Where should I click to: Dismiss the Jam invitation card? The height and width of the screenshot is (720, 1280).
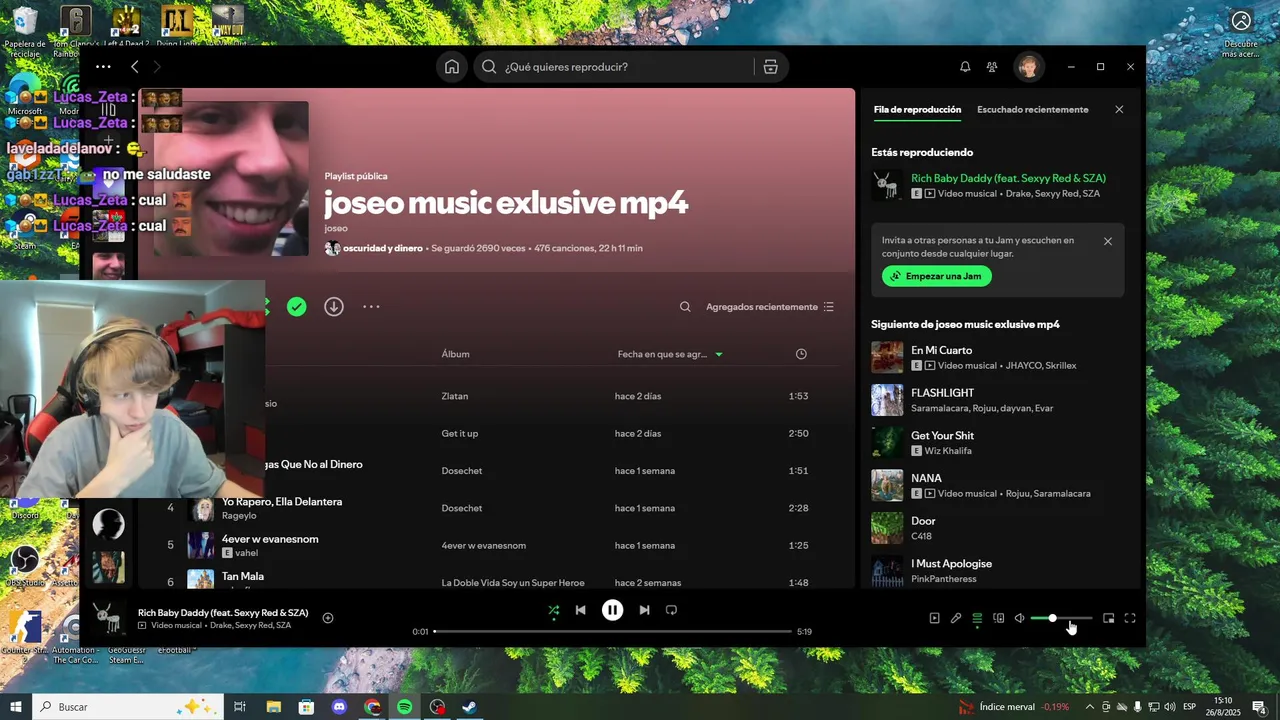pyautogui.click(x=1108, y=241)
